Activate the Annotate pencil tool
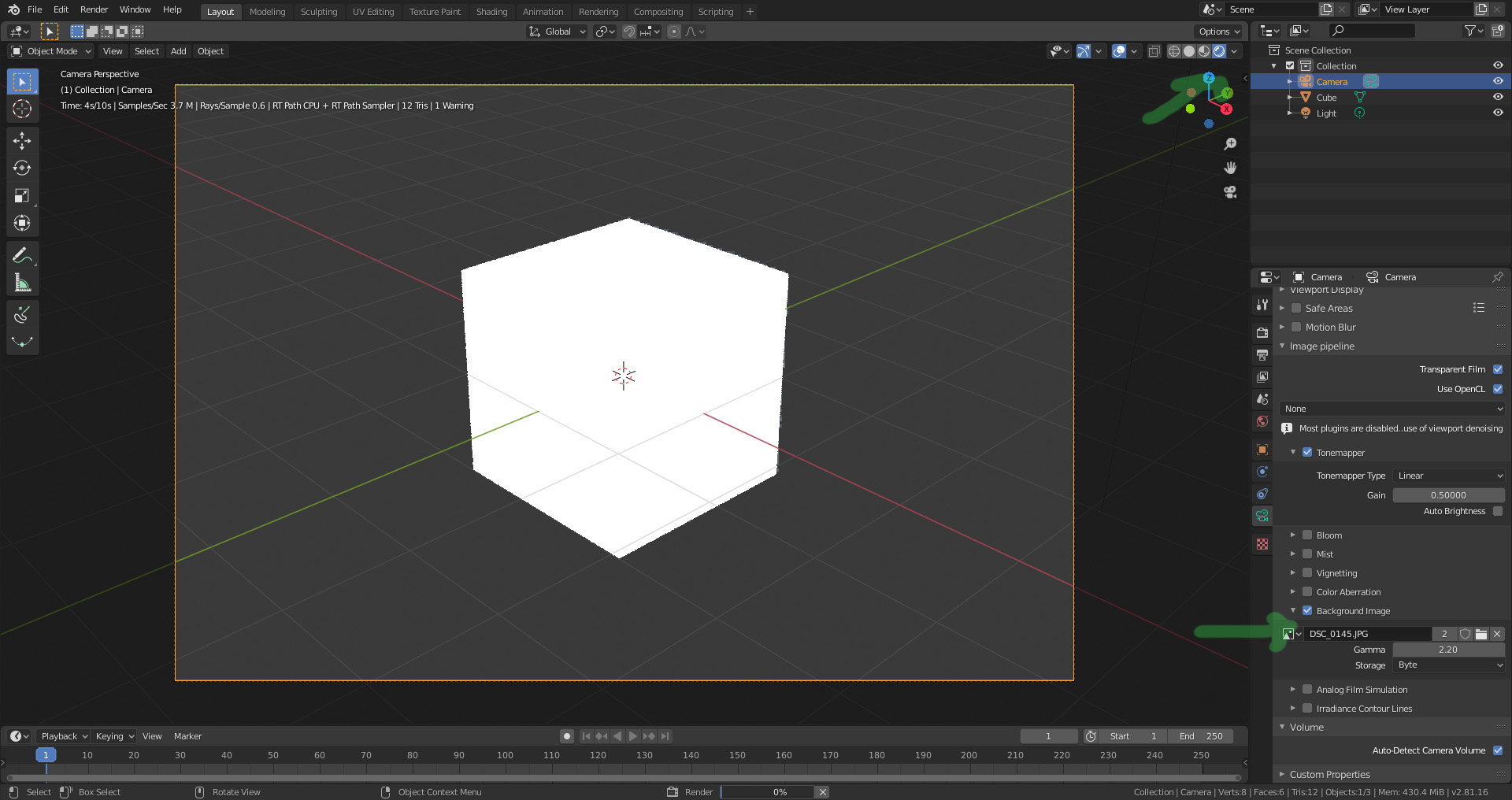Image resolution: width=1512 pixels, height=800 pixels. [22, 255]
